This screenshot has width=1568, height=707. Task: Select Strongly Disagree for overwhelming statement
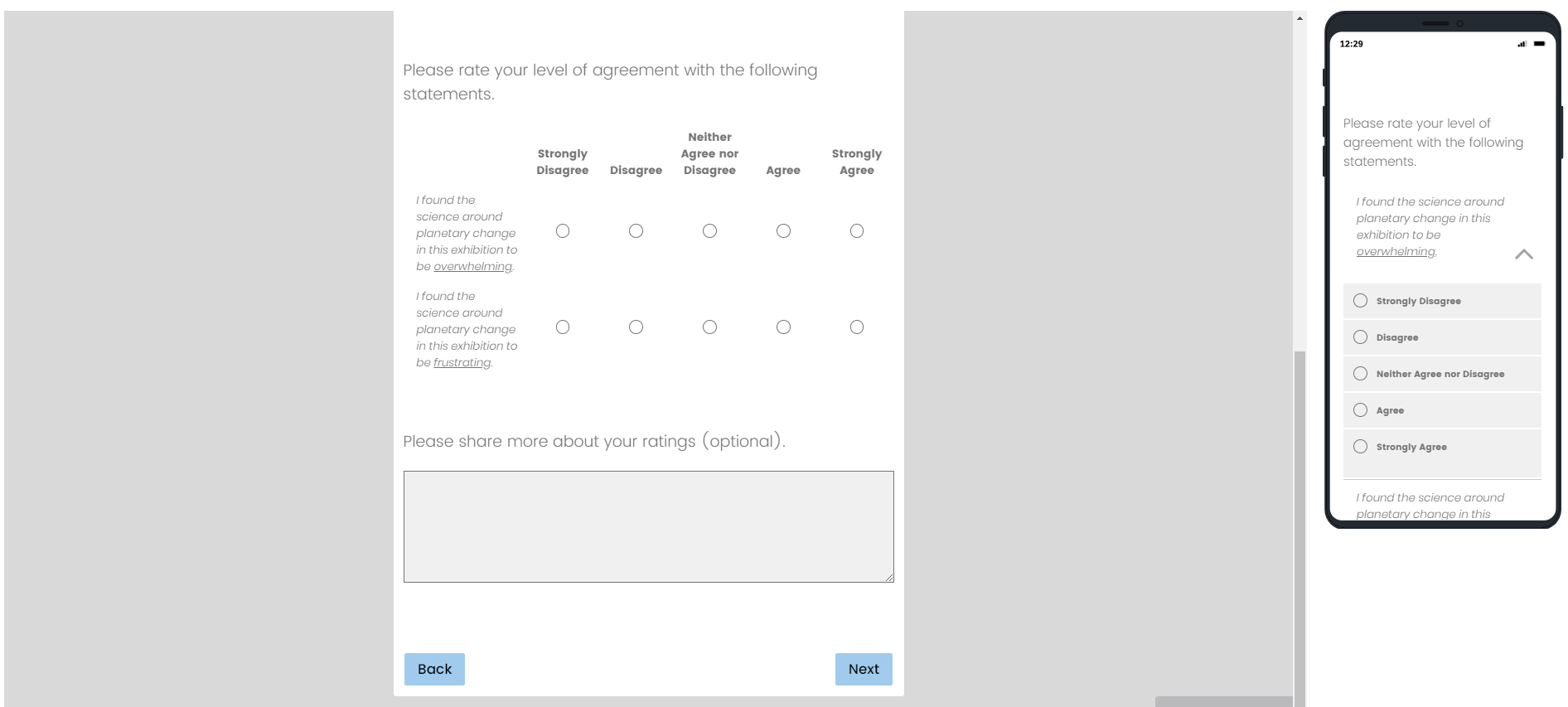coord(563,231)
